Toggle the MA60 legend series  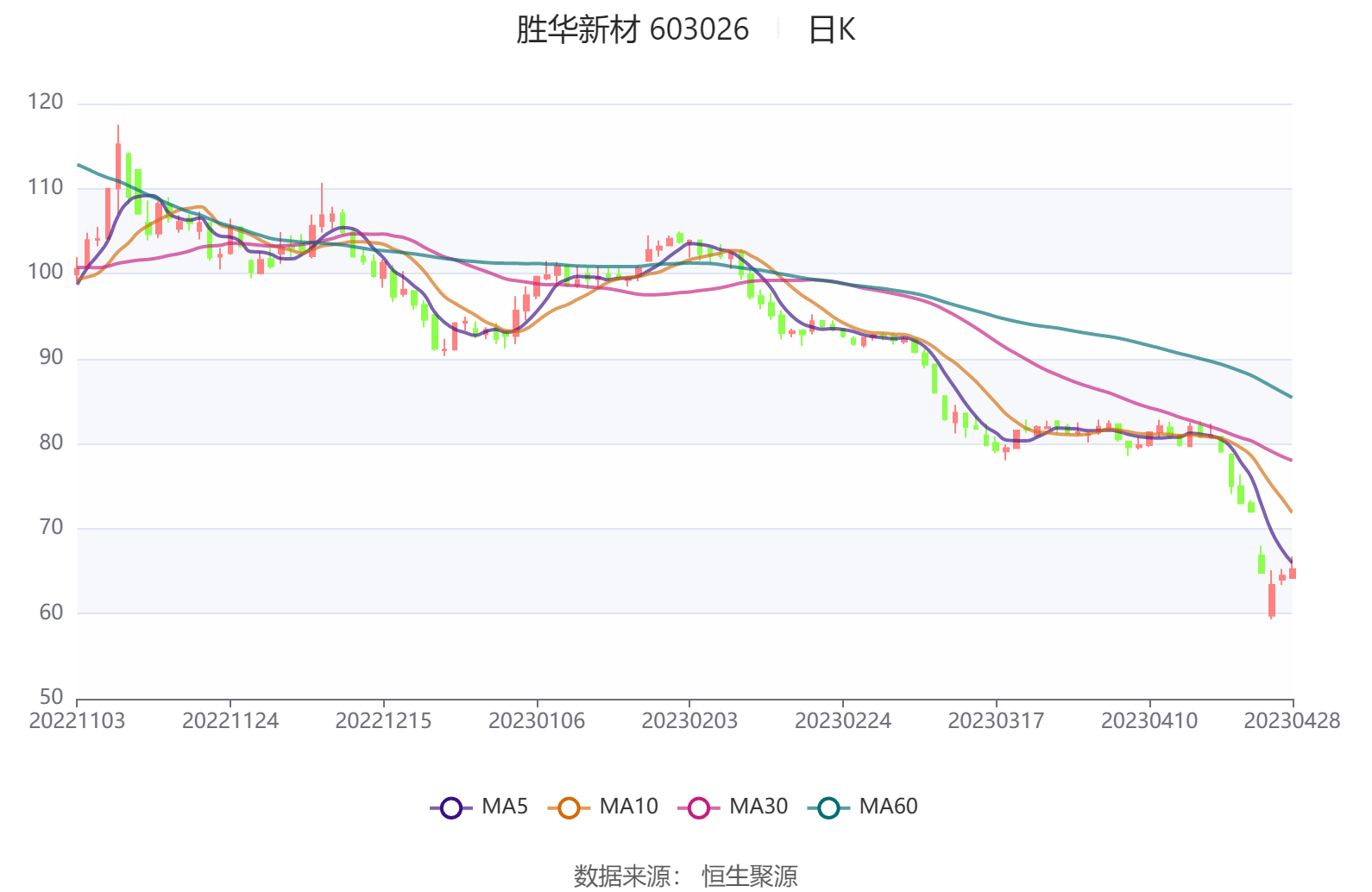[862, 807]
